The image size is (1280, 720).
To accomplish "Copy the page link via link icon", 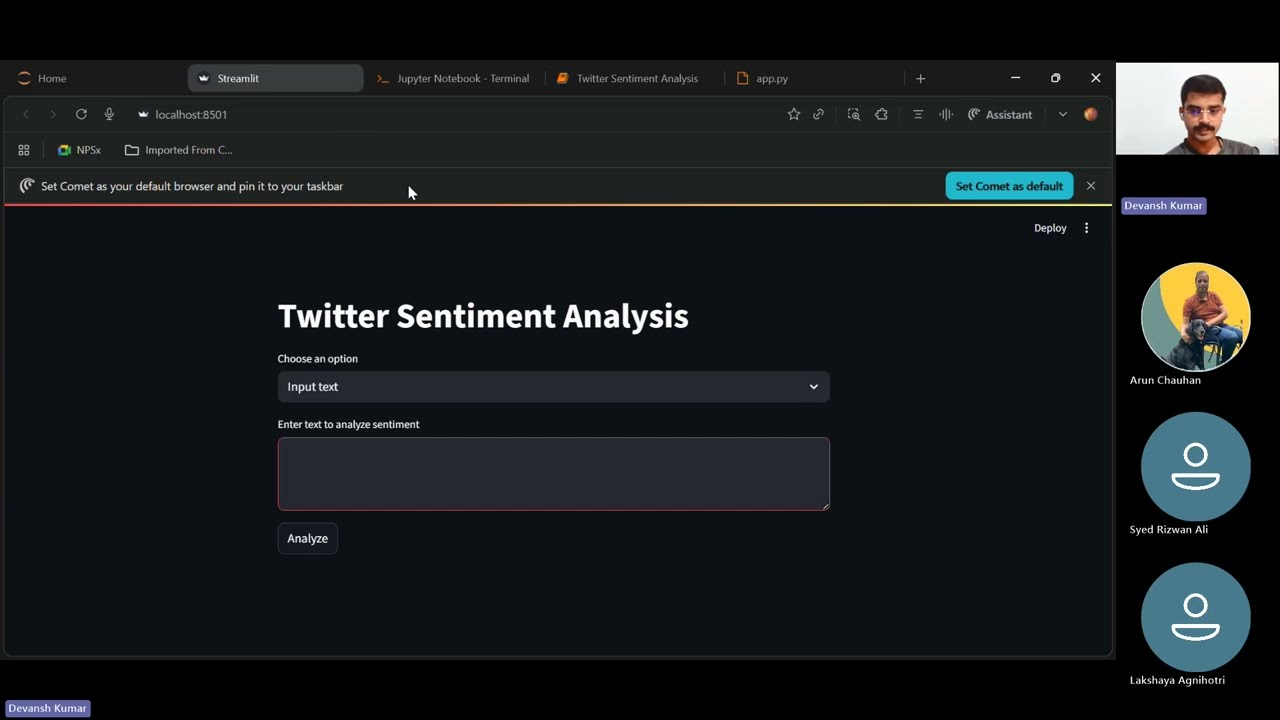I will pyautogui.click(x=818, y=114).
